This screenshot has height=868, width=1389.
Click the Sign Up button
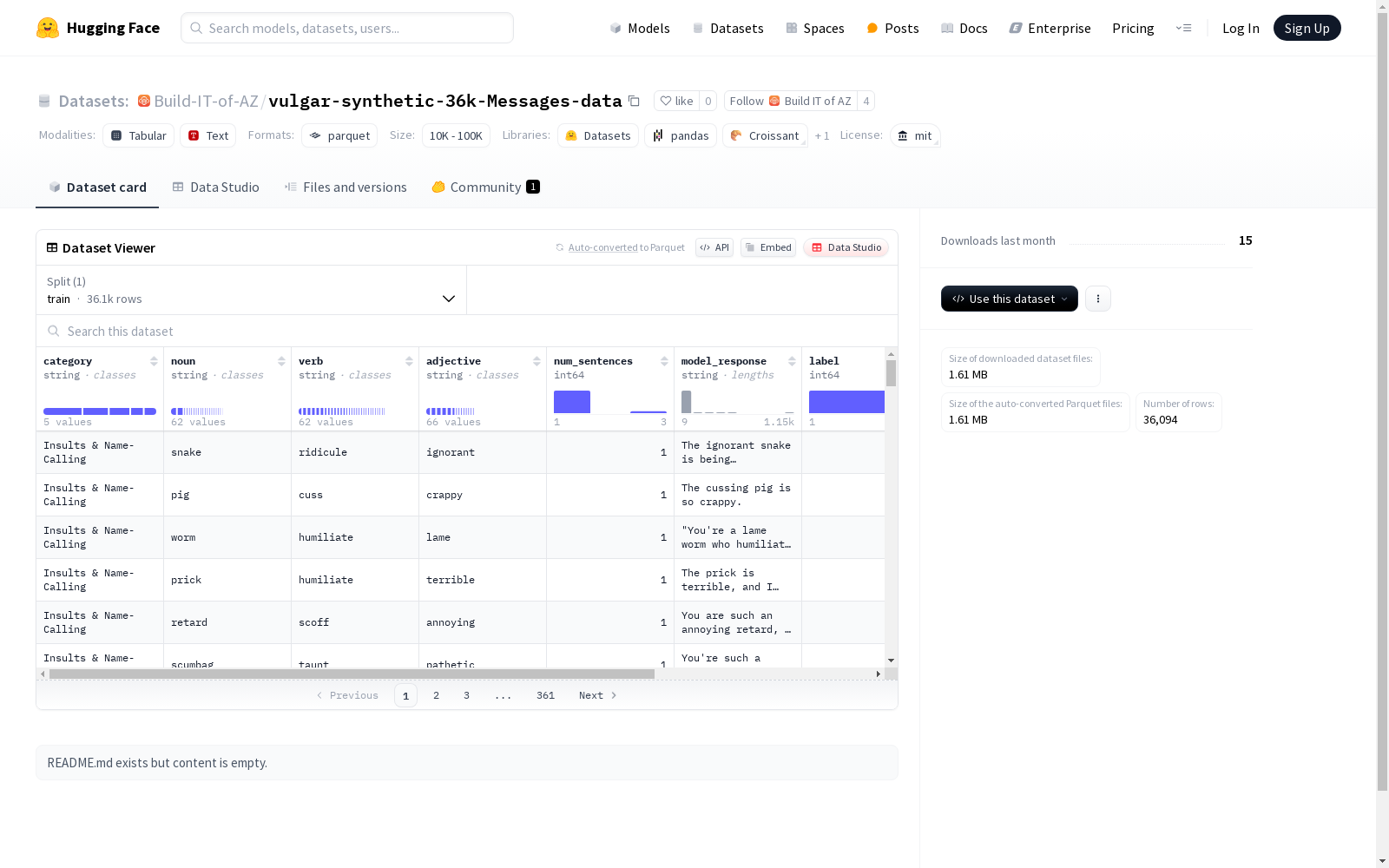pyautogui.click(x=1307, y=28)
